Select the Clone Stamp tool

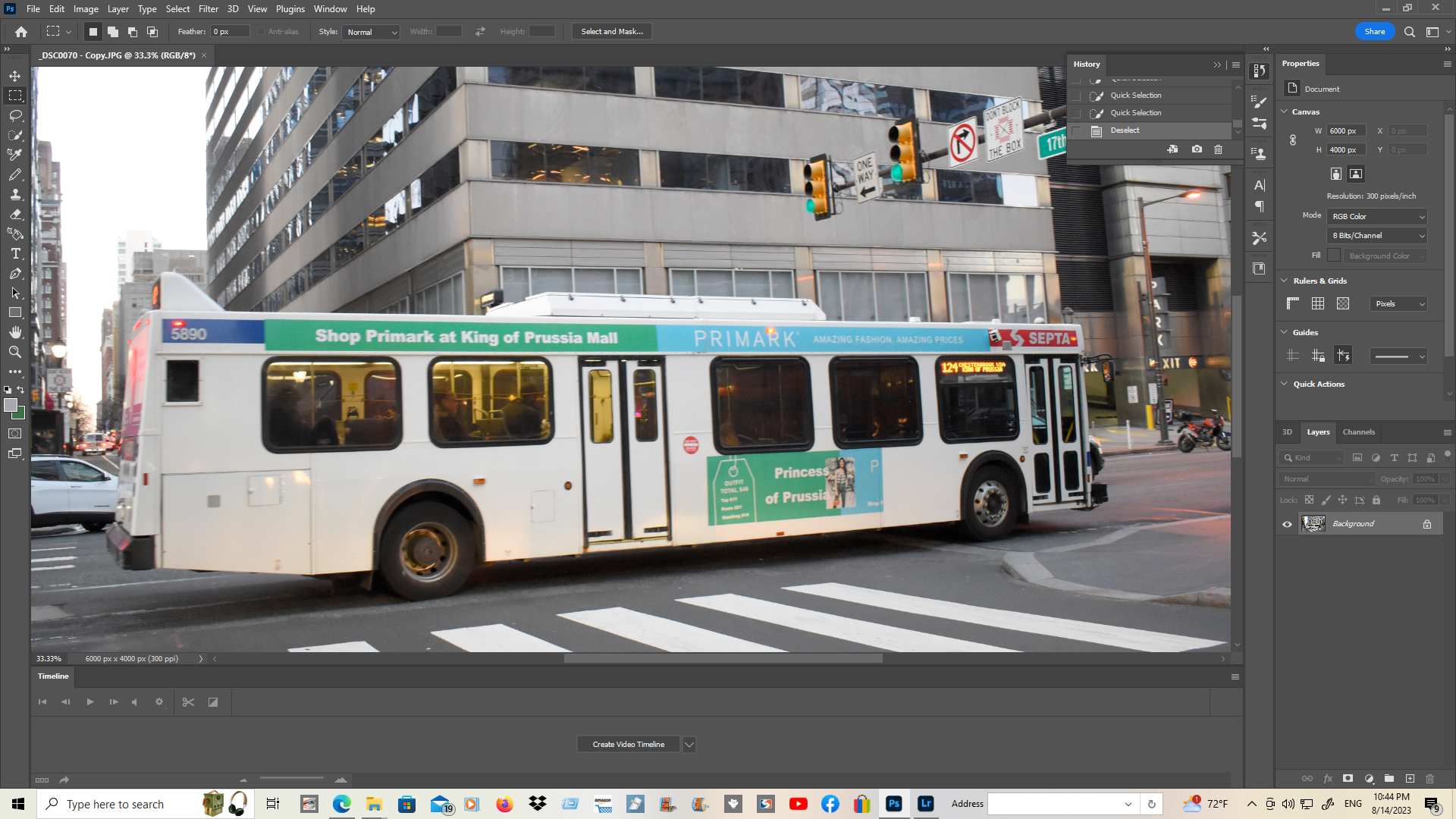pos(15,194)
